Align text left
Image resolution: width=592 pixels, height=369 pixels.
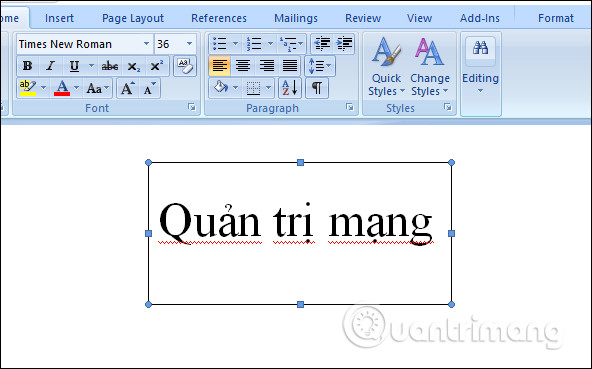(219, 66)
